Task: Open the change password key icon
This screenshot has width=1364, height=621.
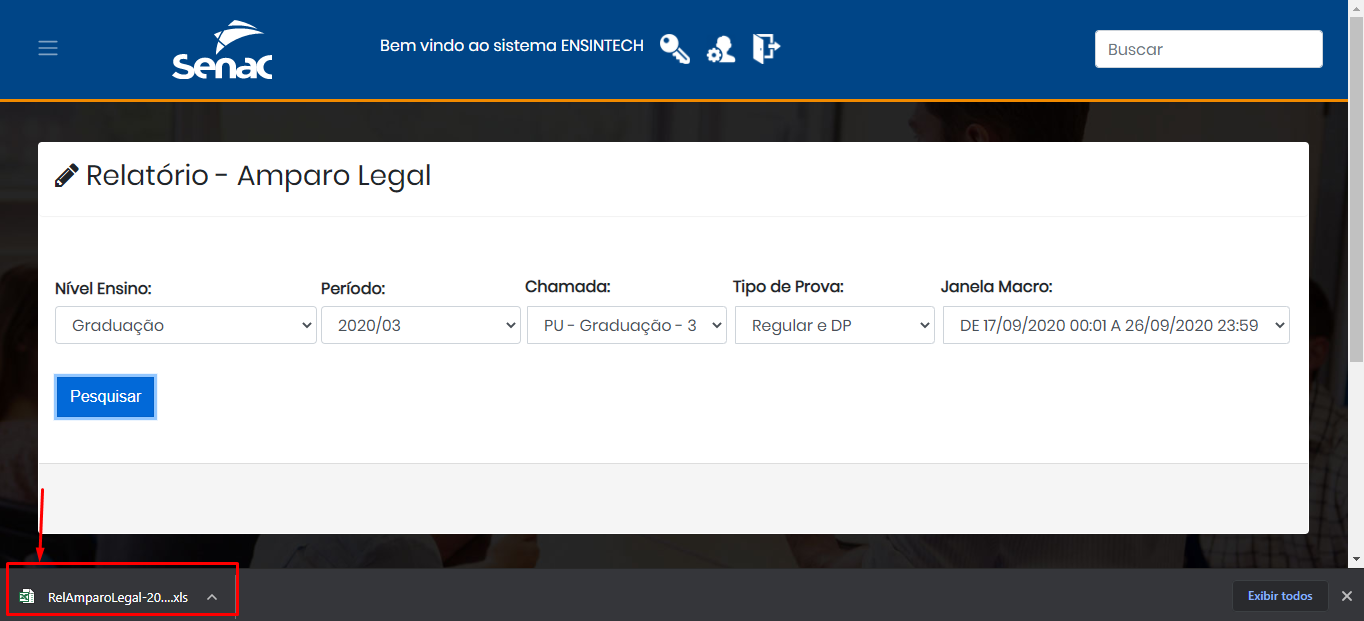Action: 675,48
